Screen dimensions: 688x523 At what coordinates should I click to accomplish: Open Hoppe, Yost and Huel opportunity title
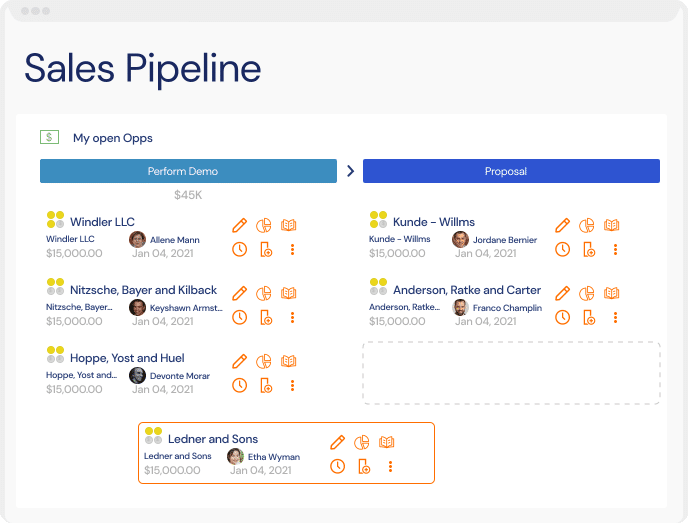coord(127,358)
